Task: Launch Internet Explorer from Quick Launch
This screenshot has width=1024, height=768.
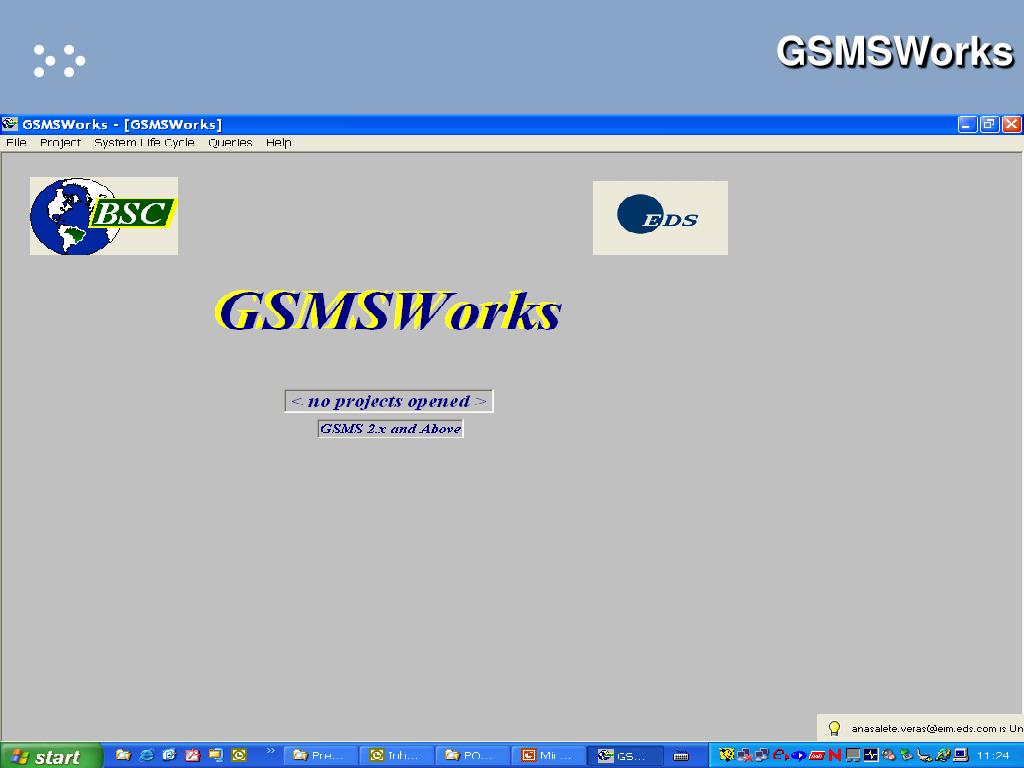Action: [x=147, y=755]
